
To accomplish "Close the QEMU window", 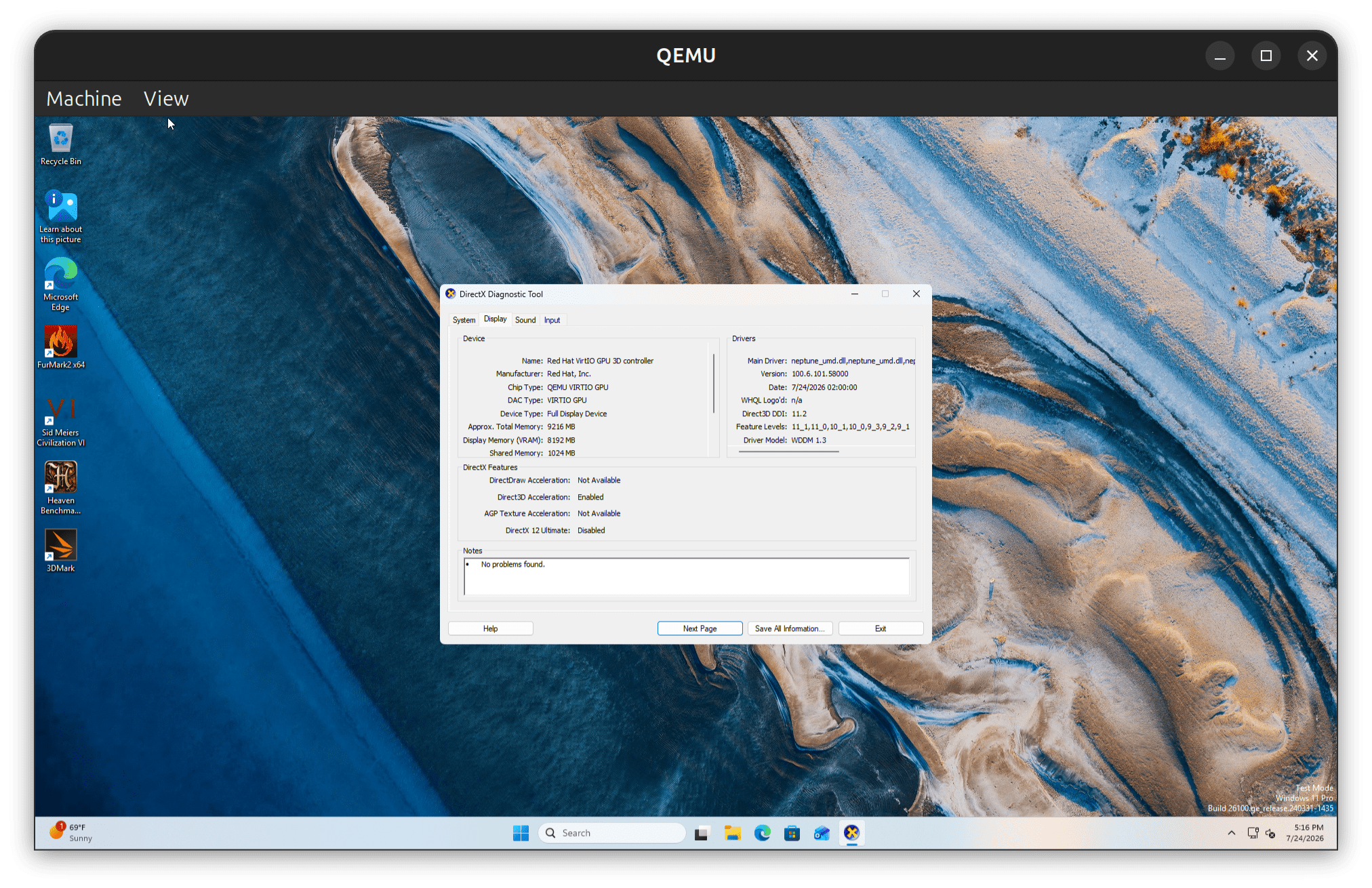I will point(1312,56).
